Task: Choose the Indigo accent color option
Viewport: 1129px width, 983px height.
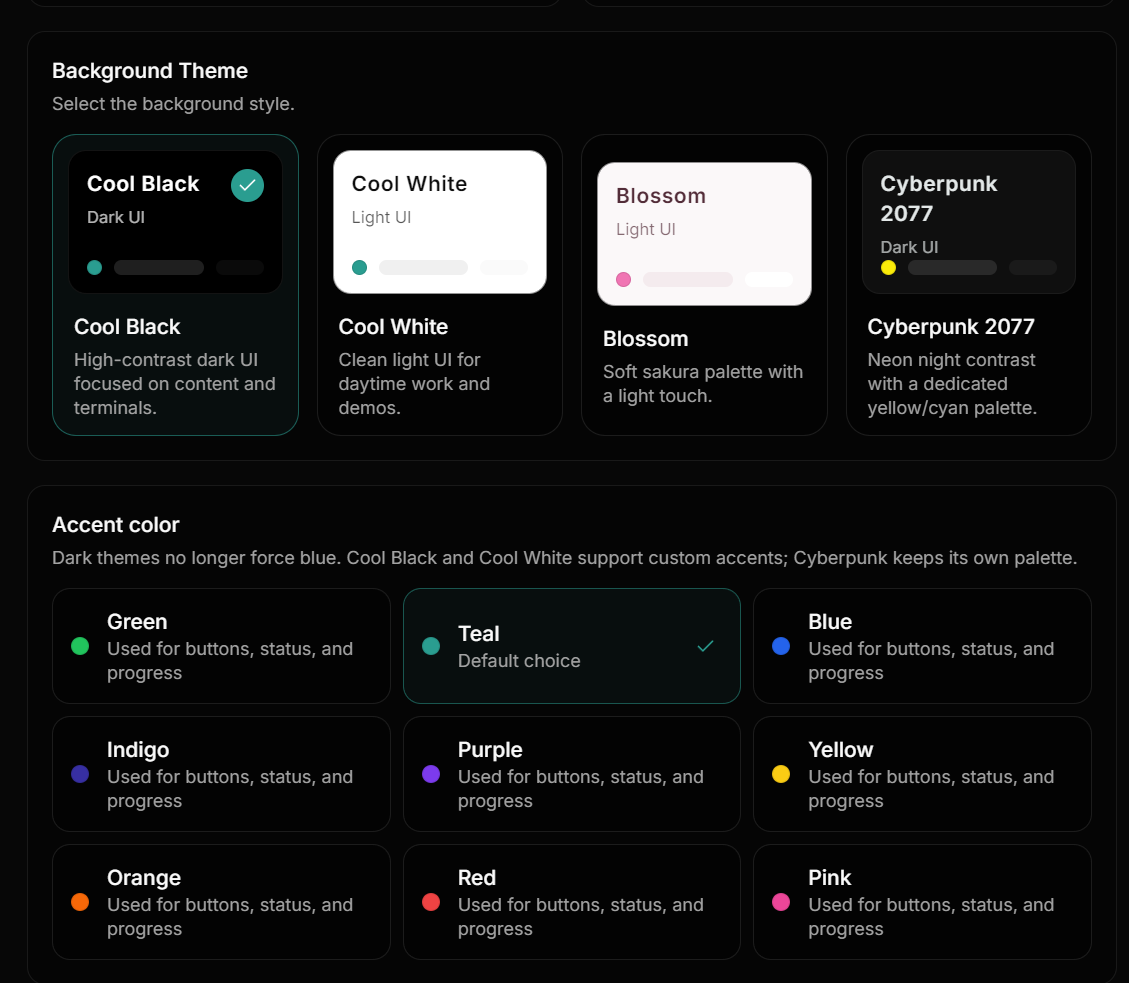Action: [x=222, y=774]
